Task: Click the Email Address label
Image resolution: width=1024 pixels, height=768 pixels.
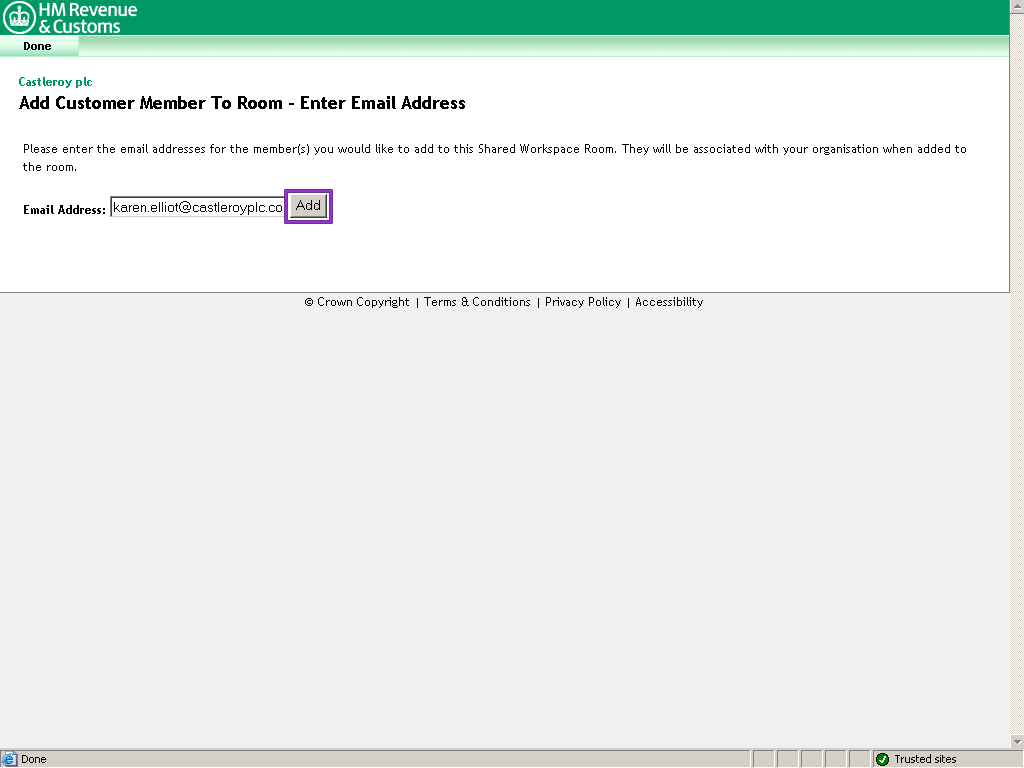Action: click(64, 210)
